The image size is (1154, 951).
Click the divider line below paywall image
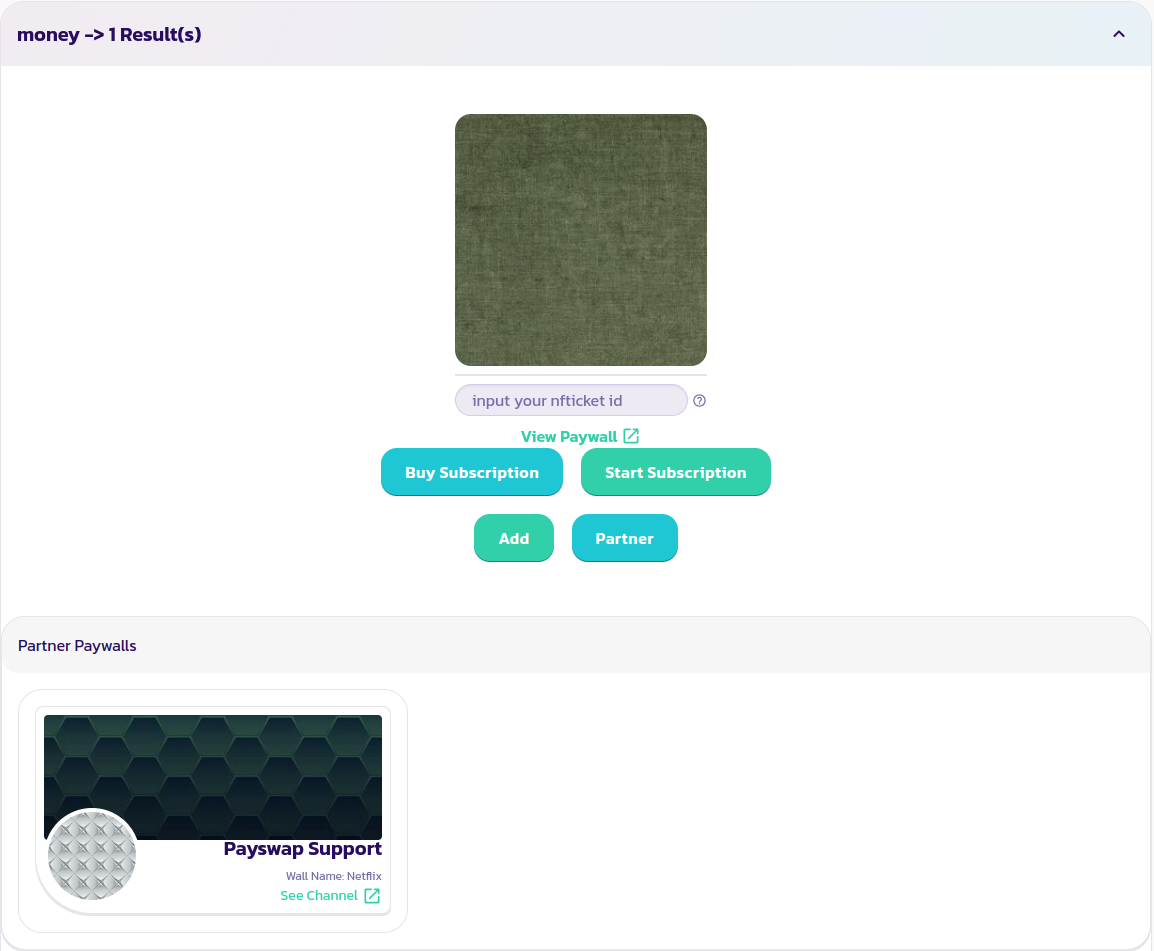click(580, 376)
